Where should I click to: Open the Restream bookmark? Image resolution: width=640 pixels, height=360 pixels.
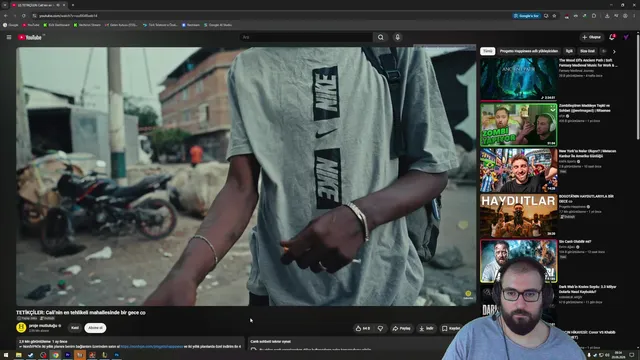pos(191,25)
